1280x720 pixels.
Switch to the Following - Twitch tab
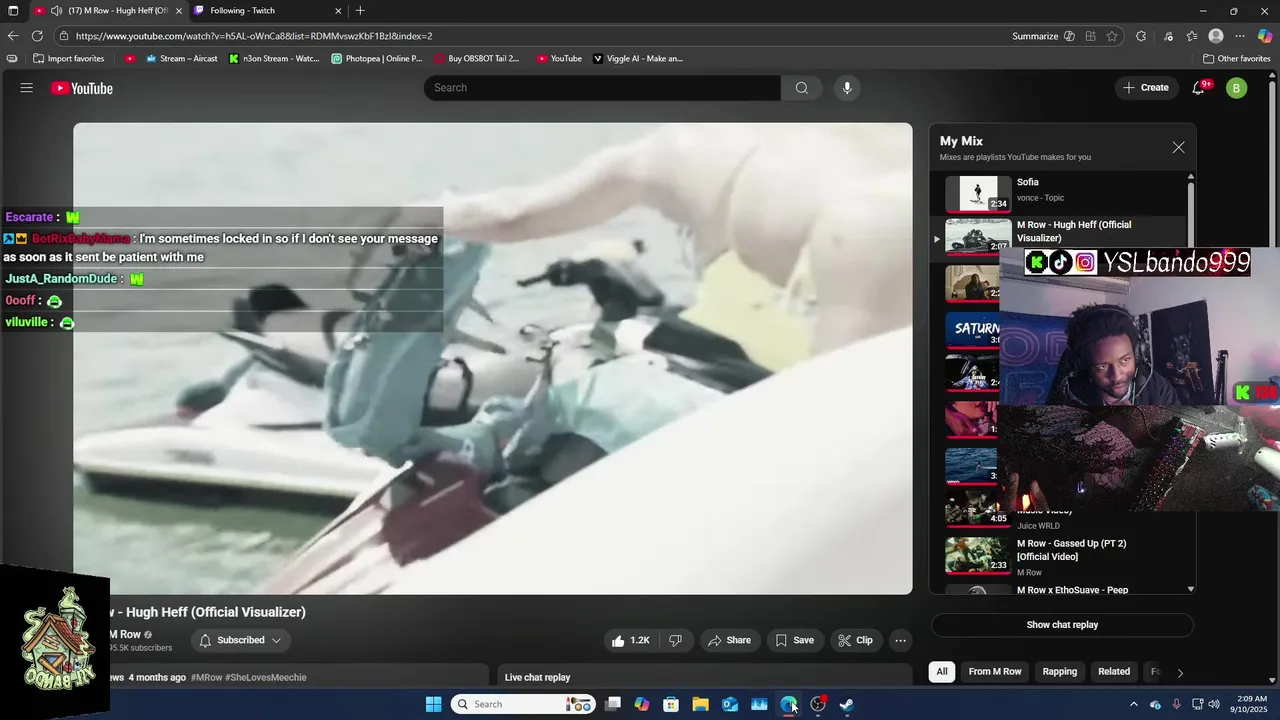pyautogui.click(x=266, y=11)
